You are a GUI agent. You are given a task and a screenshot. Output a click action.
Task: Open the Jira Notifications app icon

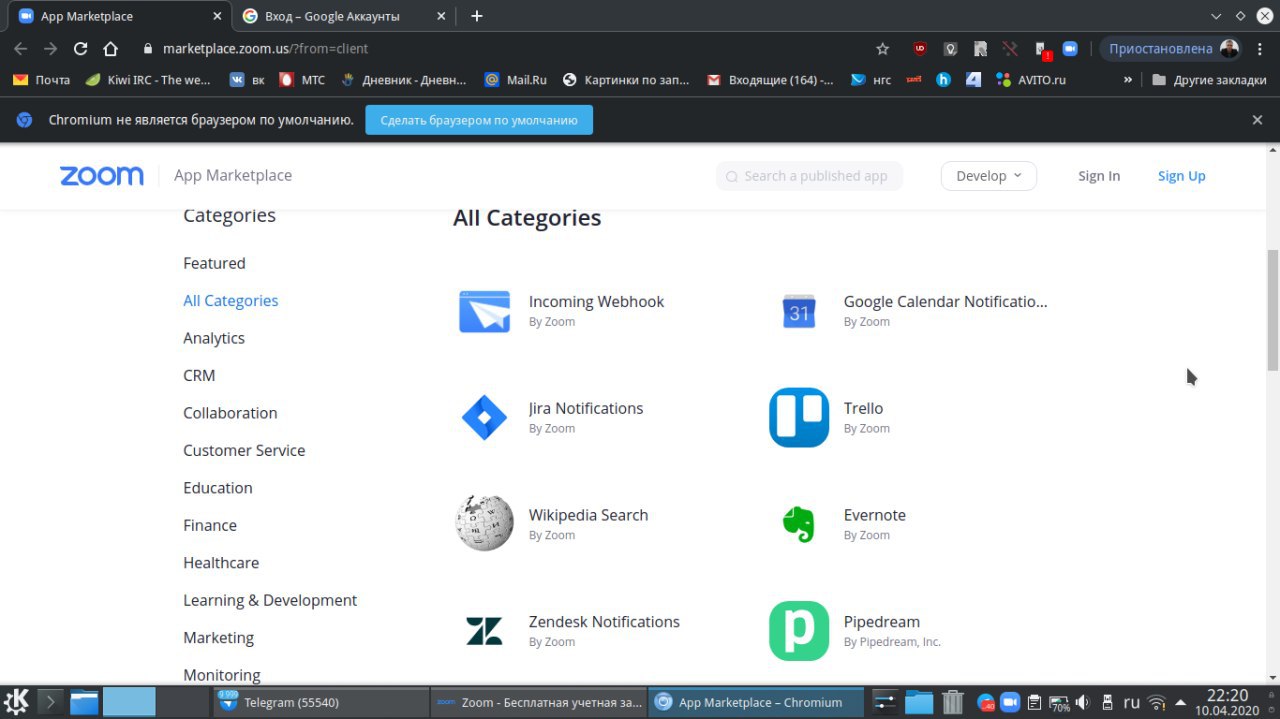tap(484, 418)
